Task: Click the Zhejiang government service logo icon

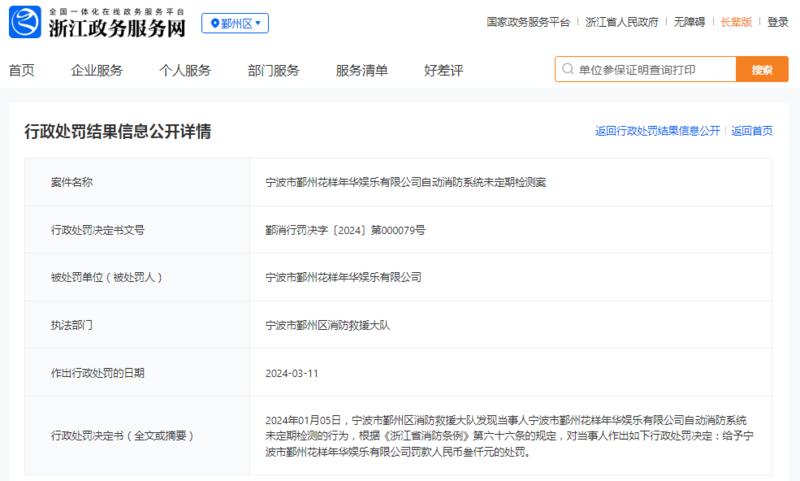Action: [25, 22]
